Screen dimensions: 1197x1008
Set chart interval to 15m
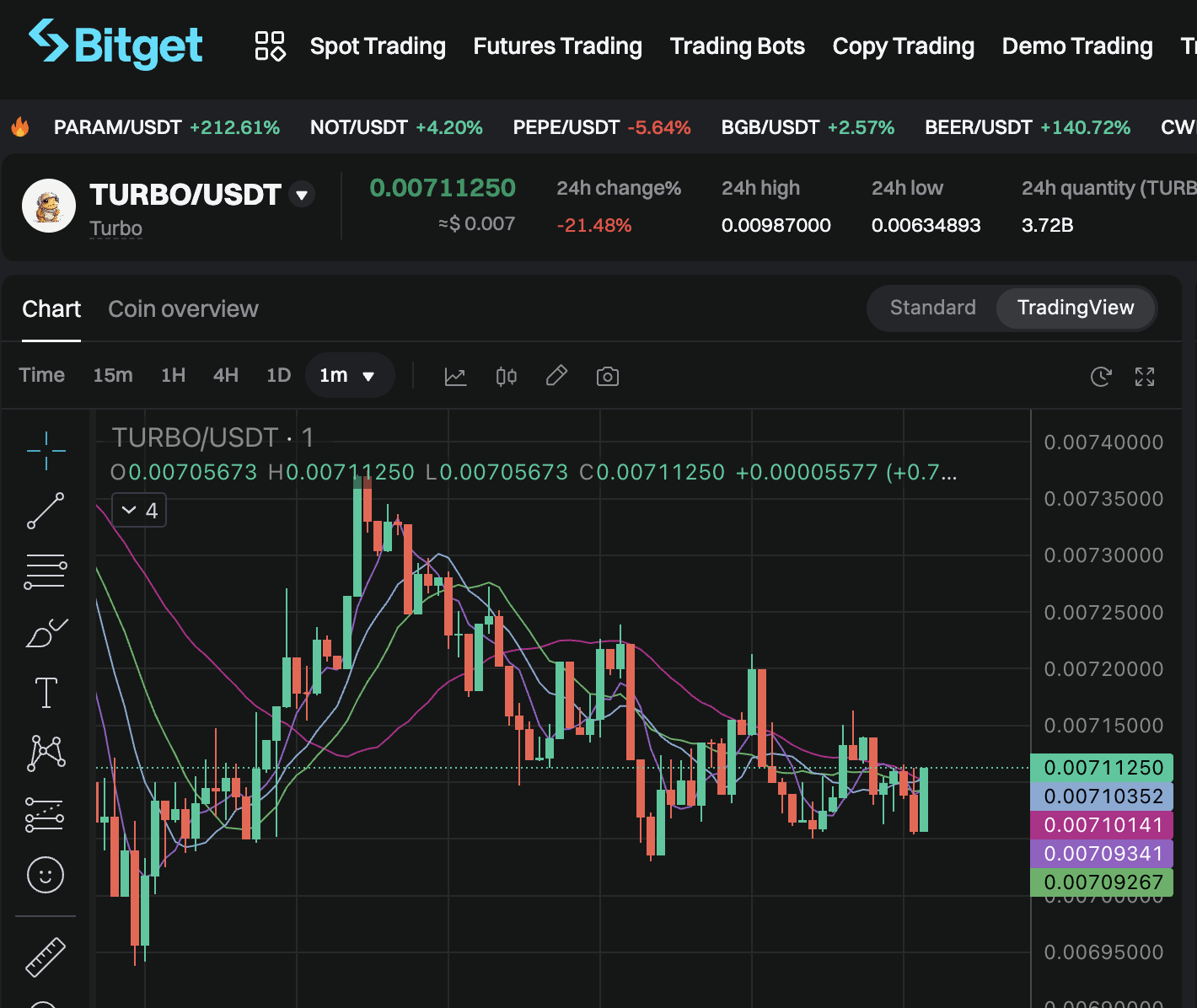point(113,375)
